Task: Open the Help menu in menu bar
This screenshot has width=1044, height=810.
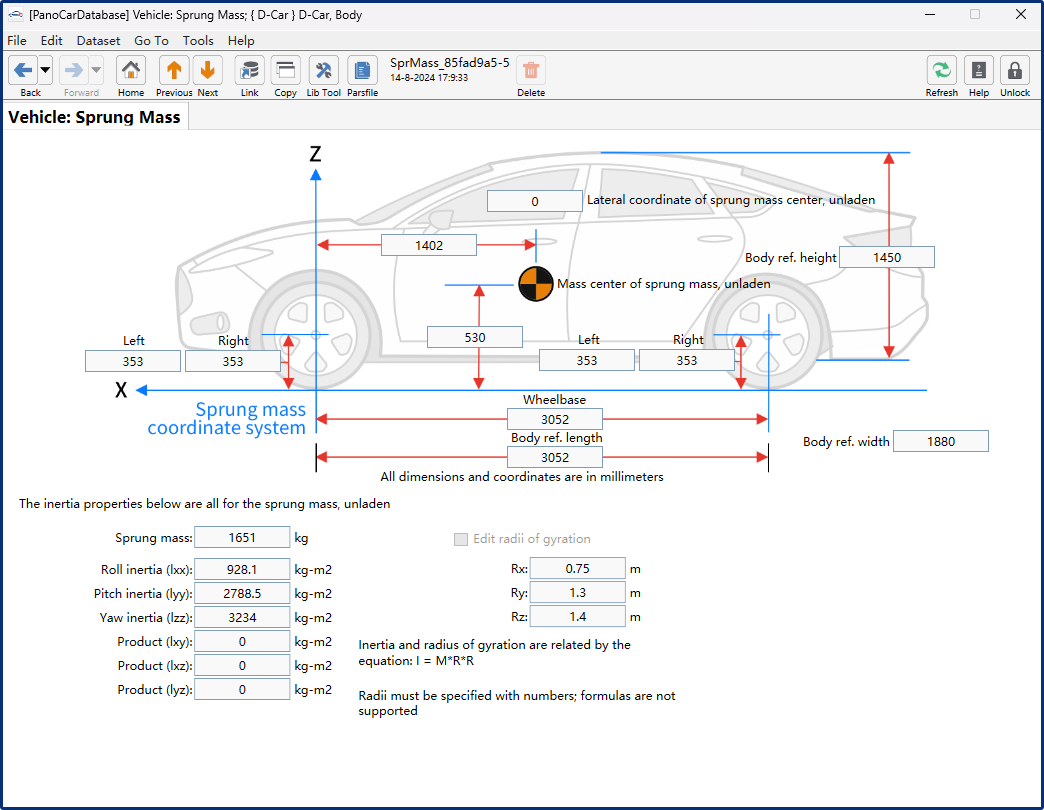Action: coord(241,41)
